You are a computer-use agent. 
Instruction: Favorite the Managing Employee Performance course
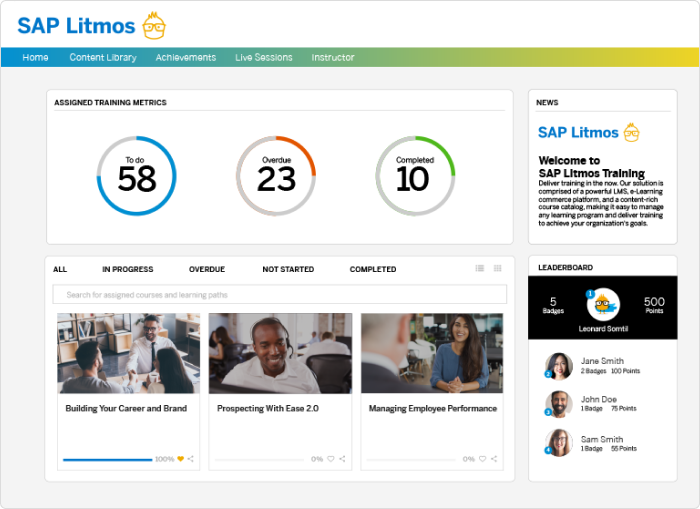(x=483, y=459)
